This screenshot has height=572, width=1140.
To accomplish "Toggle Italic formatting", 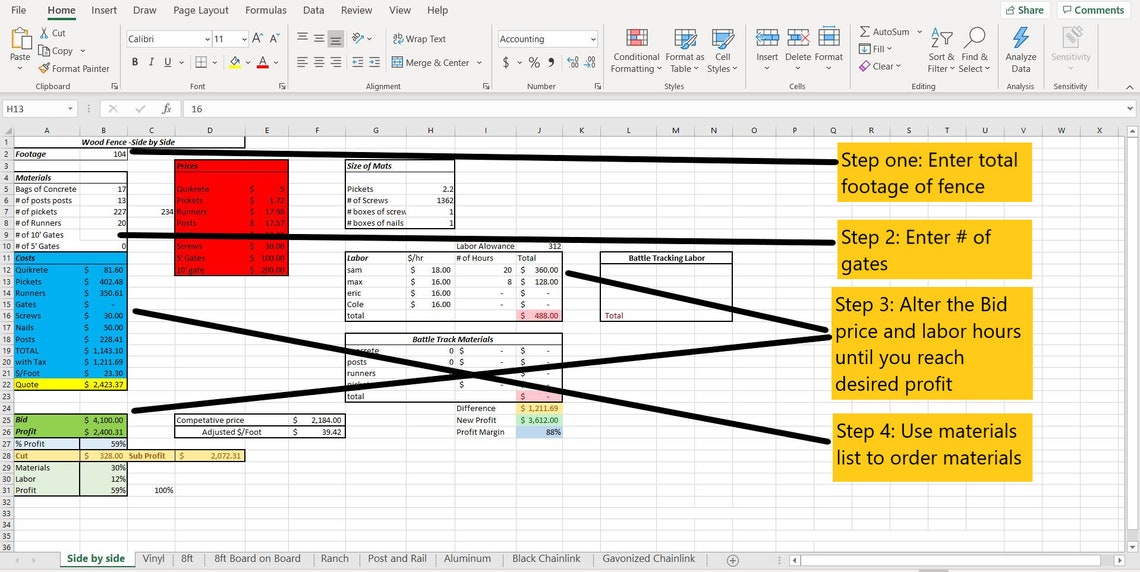I will (151, 63).
